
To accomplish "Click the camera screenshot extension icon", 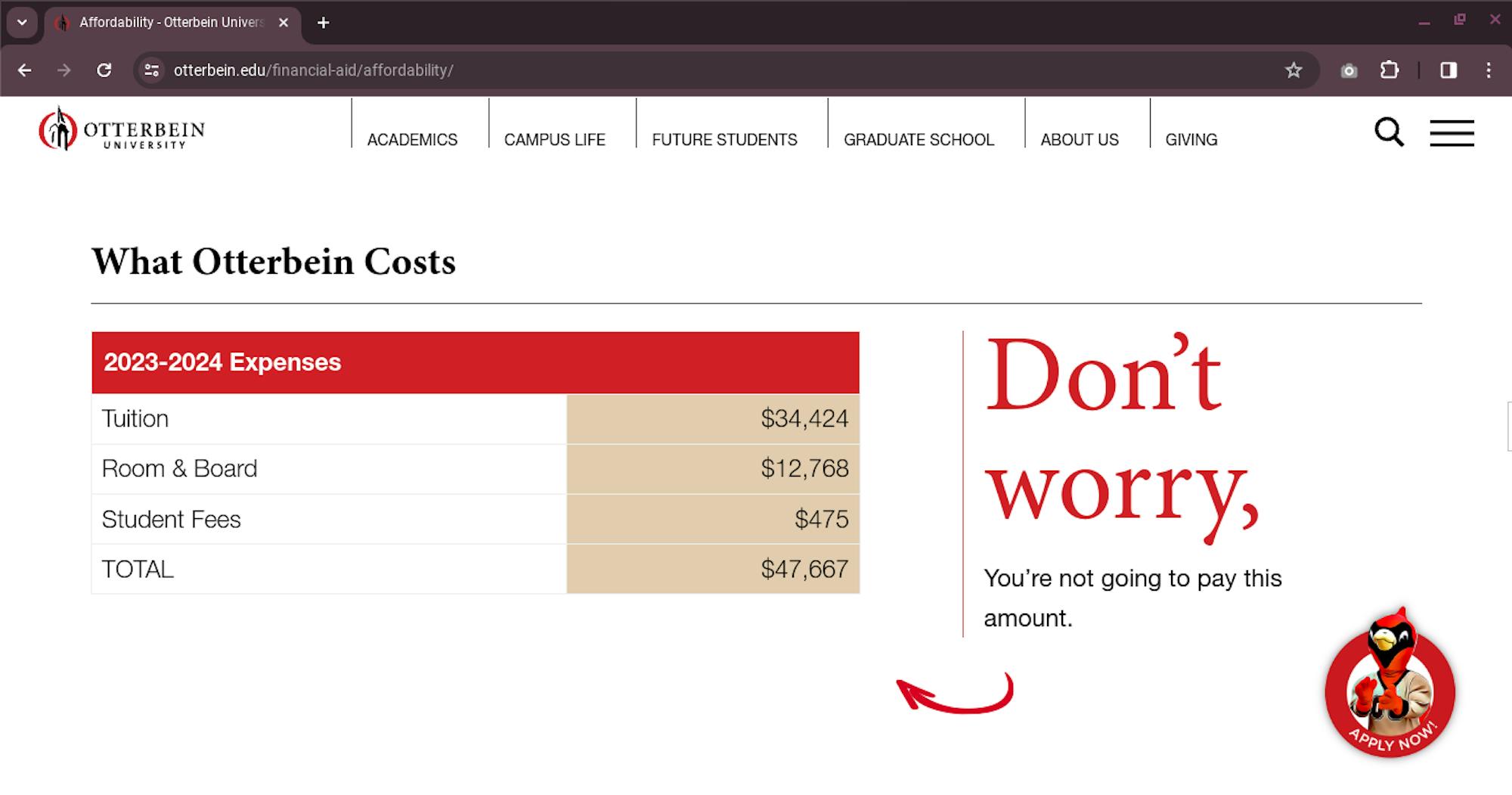I will coord(1349,70).
